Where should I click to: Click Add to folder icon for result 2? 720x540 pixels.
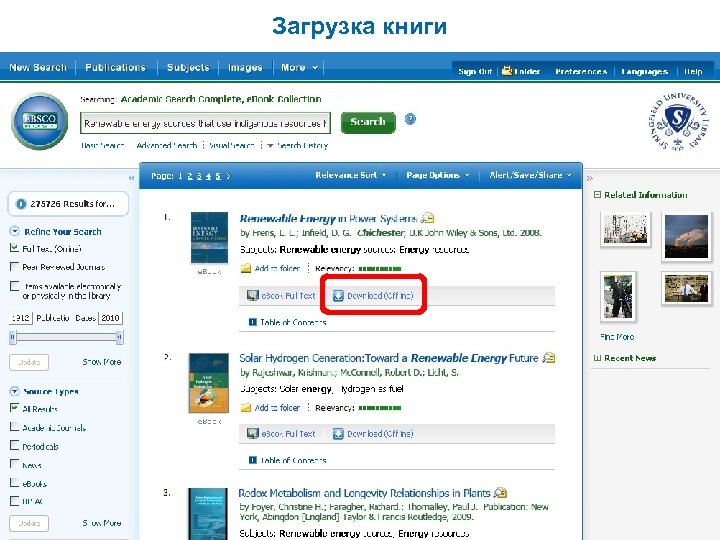[x=246, y=407]
